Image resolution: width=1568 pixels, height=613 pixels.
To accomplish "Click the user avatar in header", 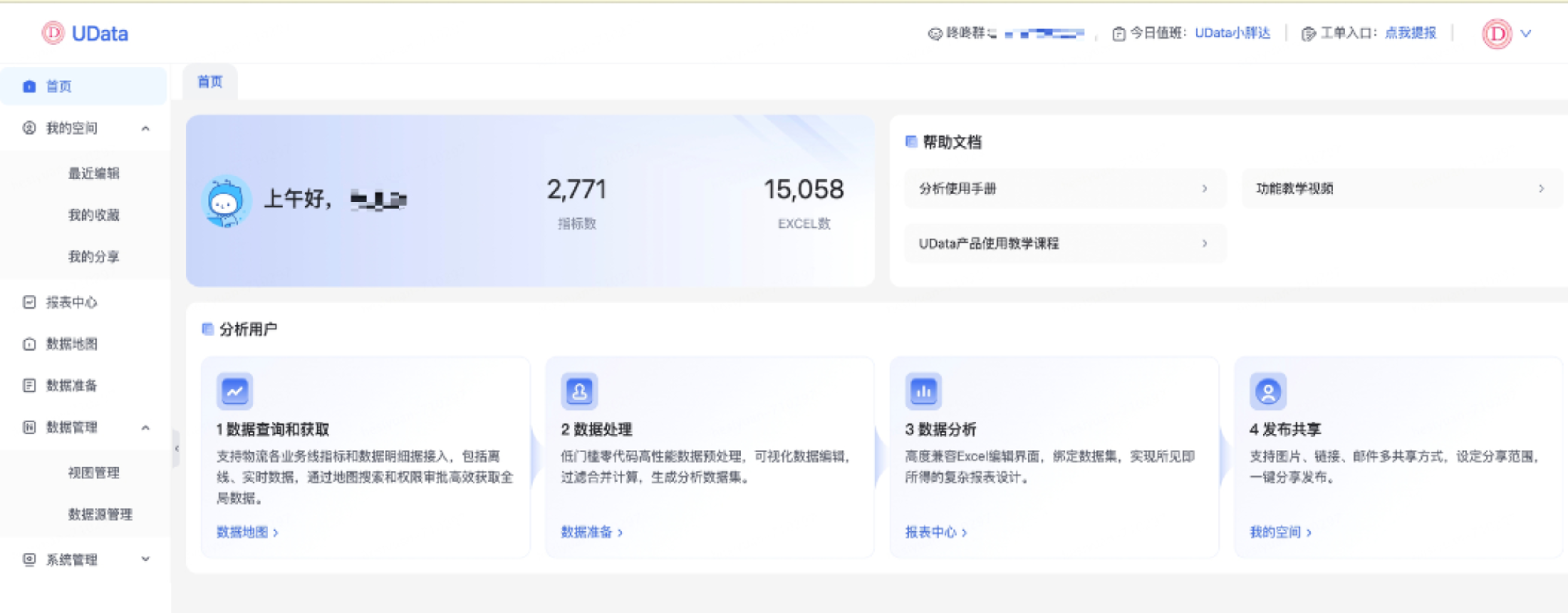I will click(x=1496, y=34).
